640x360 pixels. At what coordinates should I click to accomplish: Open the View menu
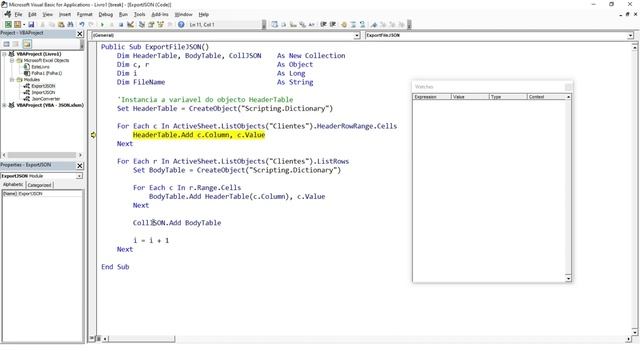point(48,14)
